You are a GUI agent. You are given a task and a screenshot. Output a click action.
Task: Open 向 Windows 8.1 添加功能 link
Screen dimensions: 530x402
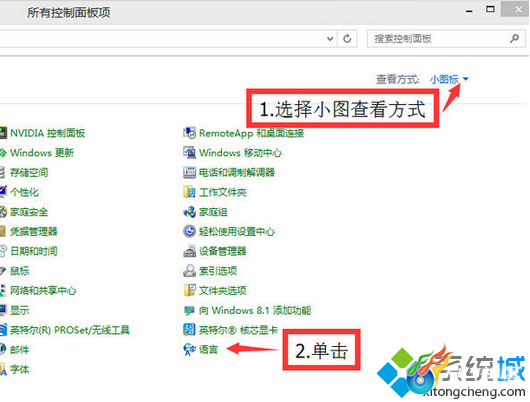point(255,310)
